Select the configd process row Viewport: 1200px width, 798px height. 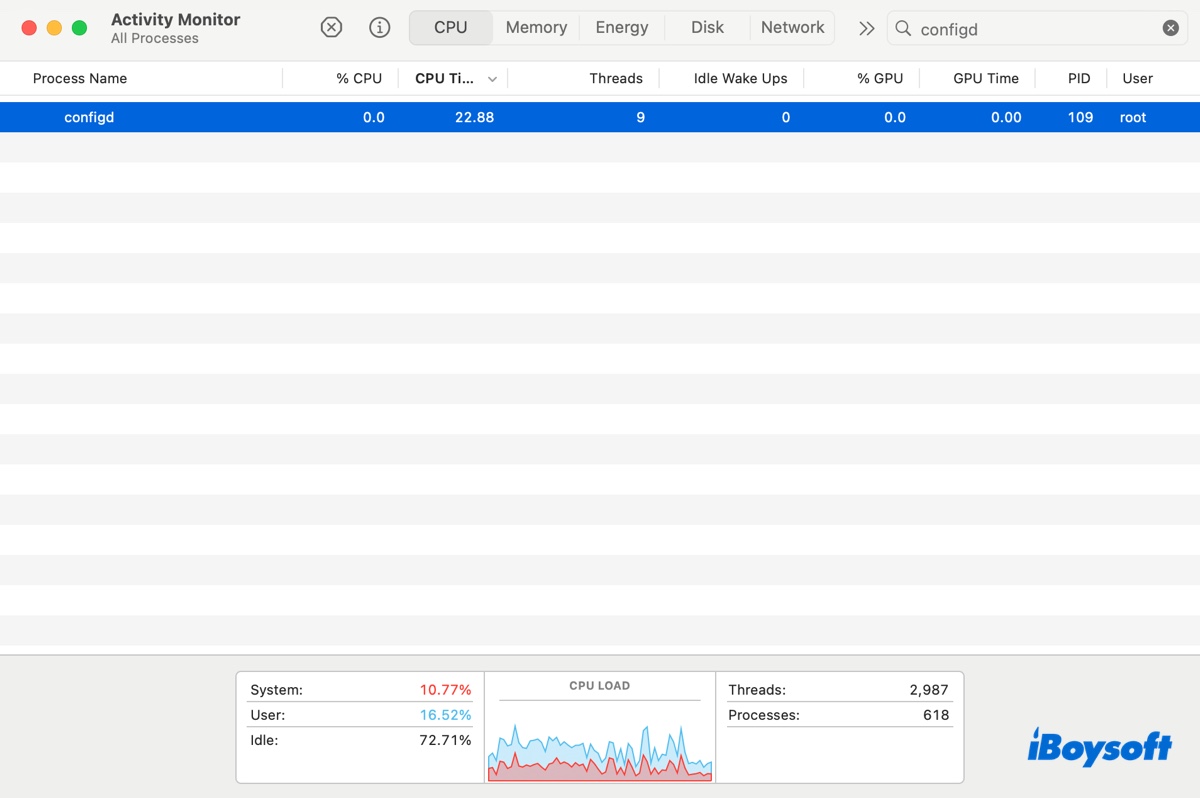click(x=600, y=117)
